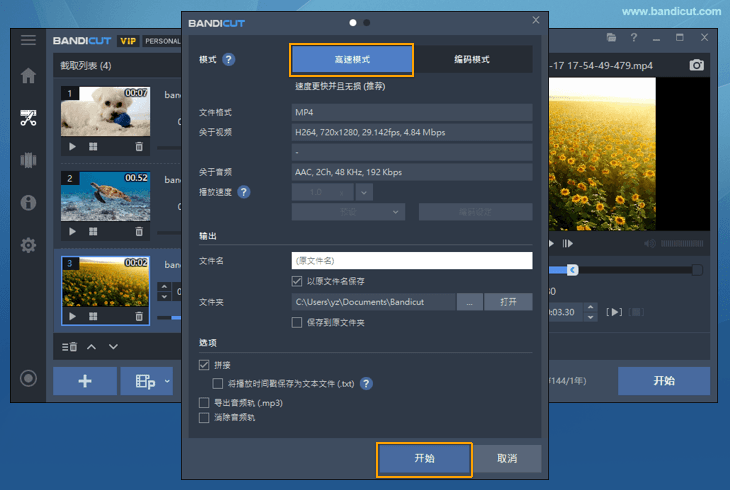
Task: Play clip 3 sunflower segment
Action: 72,316
